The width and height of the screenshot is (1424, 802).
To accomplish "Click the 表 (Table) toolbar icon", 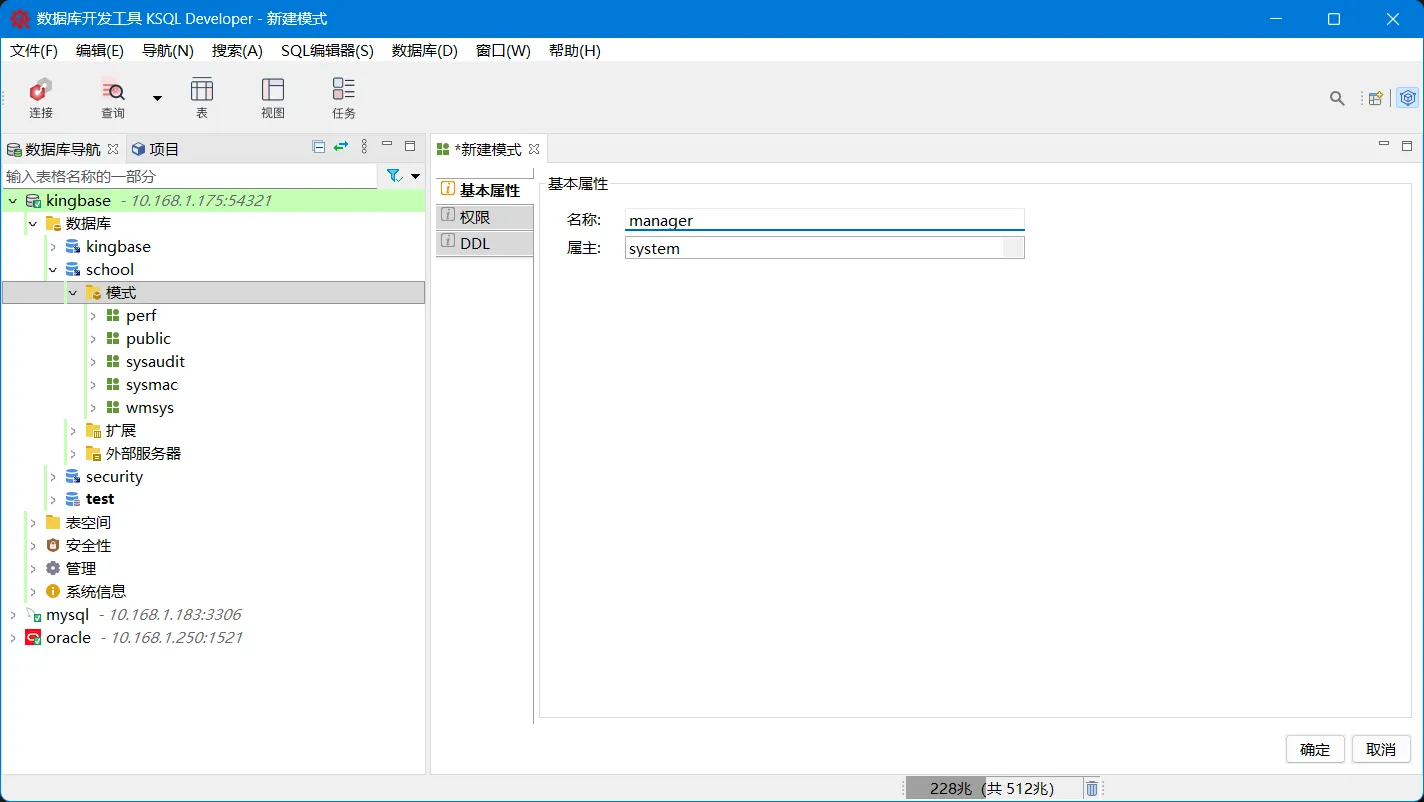I will 202,97.
